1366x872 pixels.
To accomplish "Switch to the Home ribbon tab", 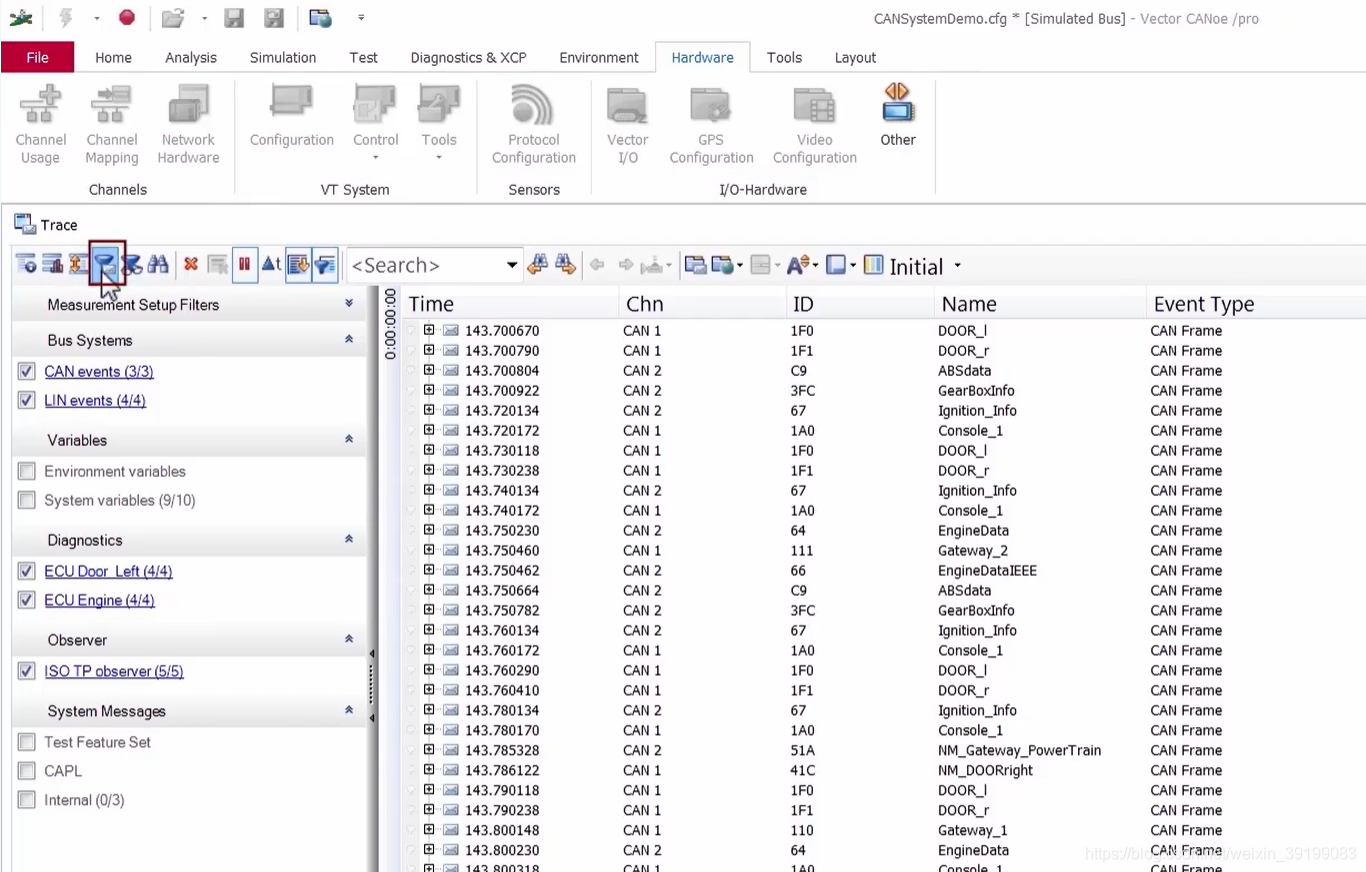I will [113, 57].
